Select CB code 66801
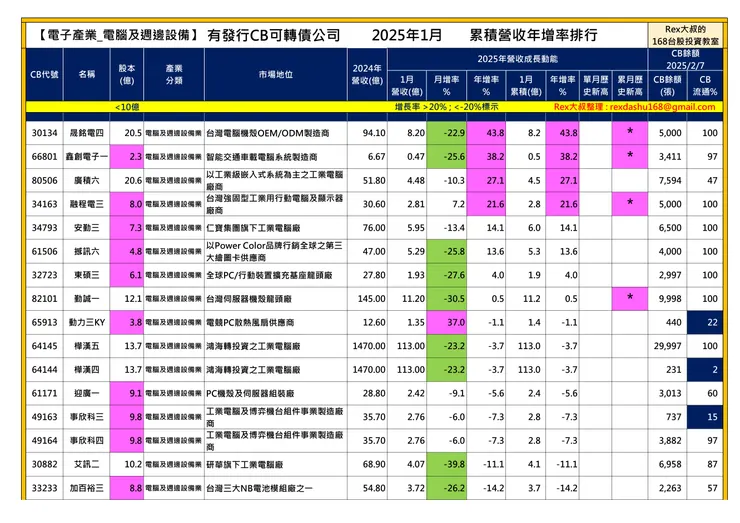 [44, 157]
